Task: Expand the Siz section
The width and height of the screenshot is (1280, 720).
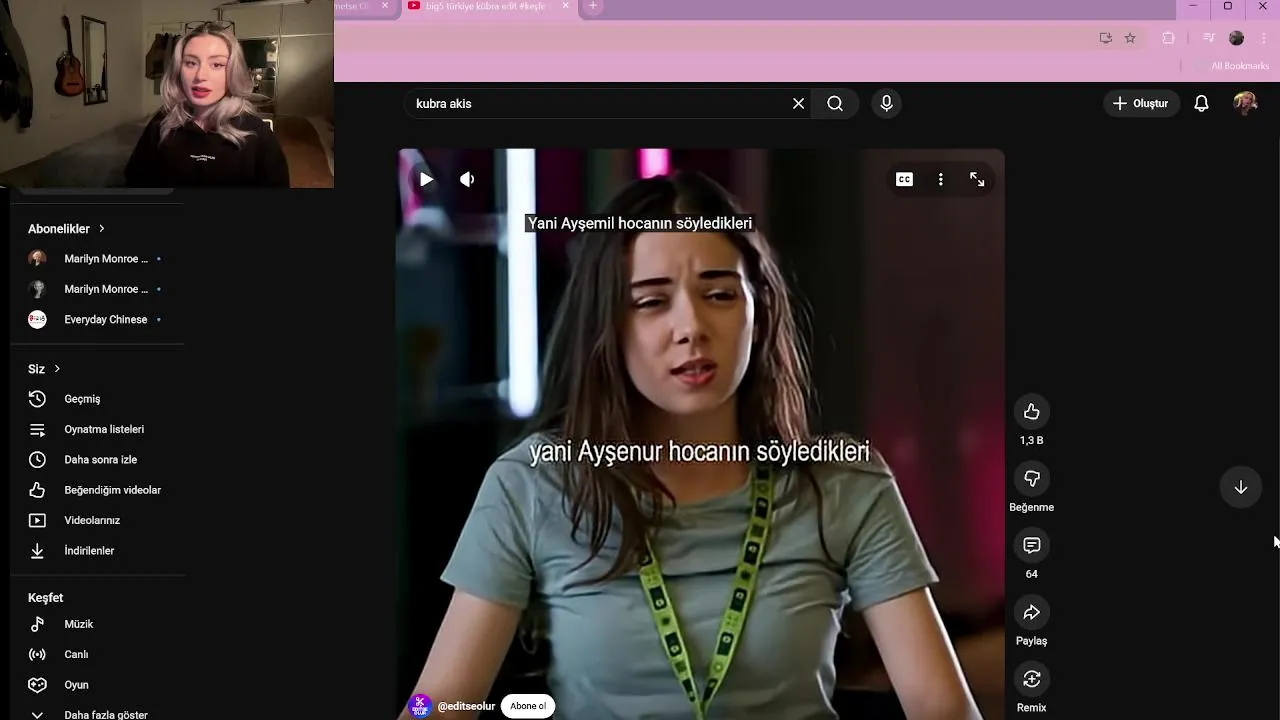Action: point(44,369)
